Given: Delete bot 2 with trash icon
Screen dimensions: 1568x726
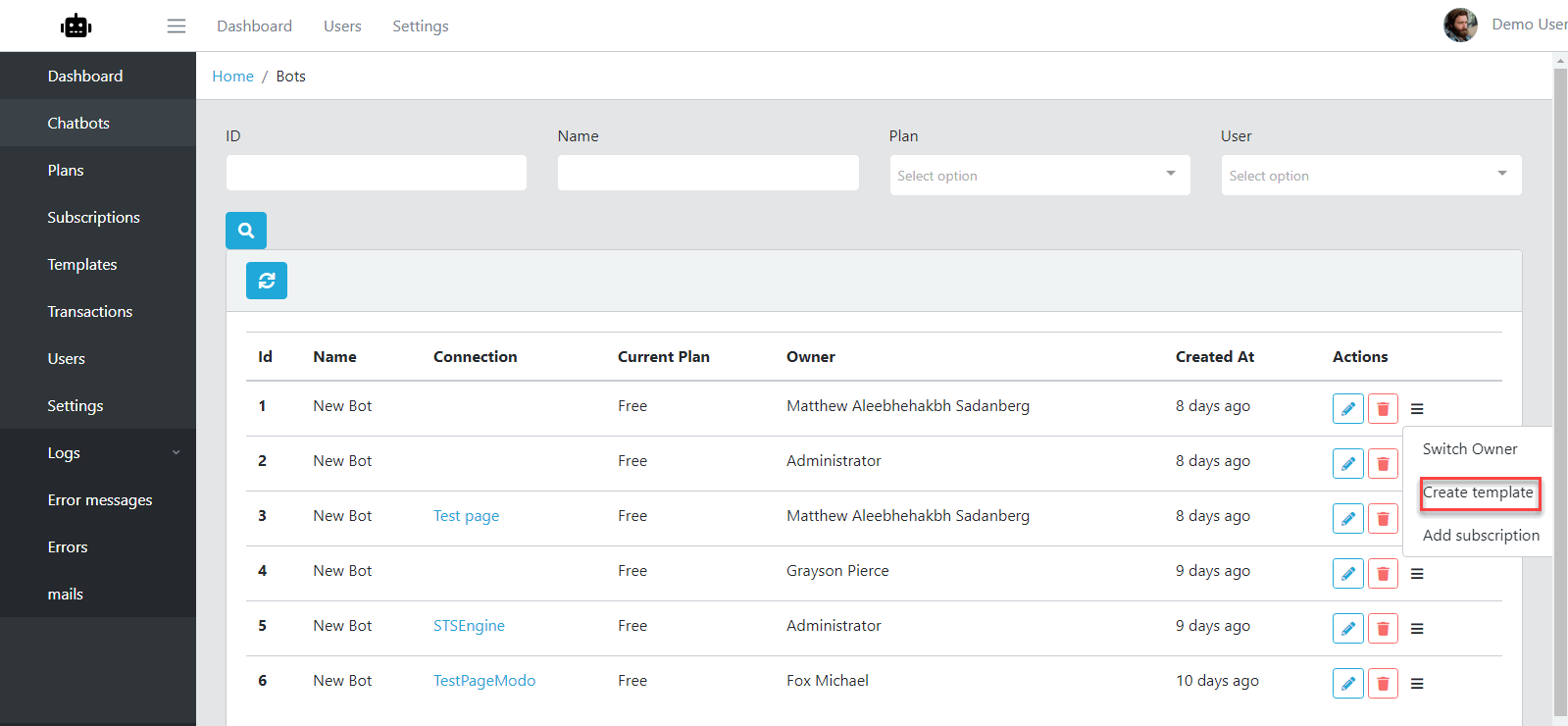Looking at the screenshot, I should [1383, 463].
